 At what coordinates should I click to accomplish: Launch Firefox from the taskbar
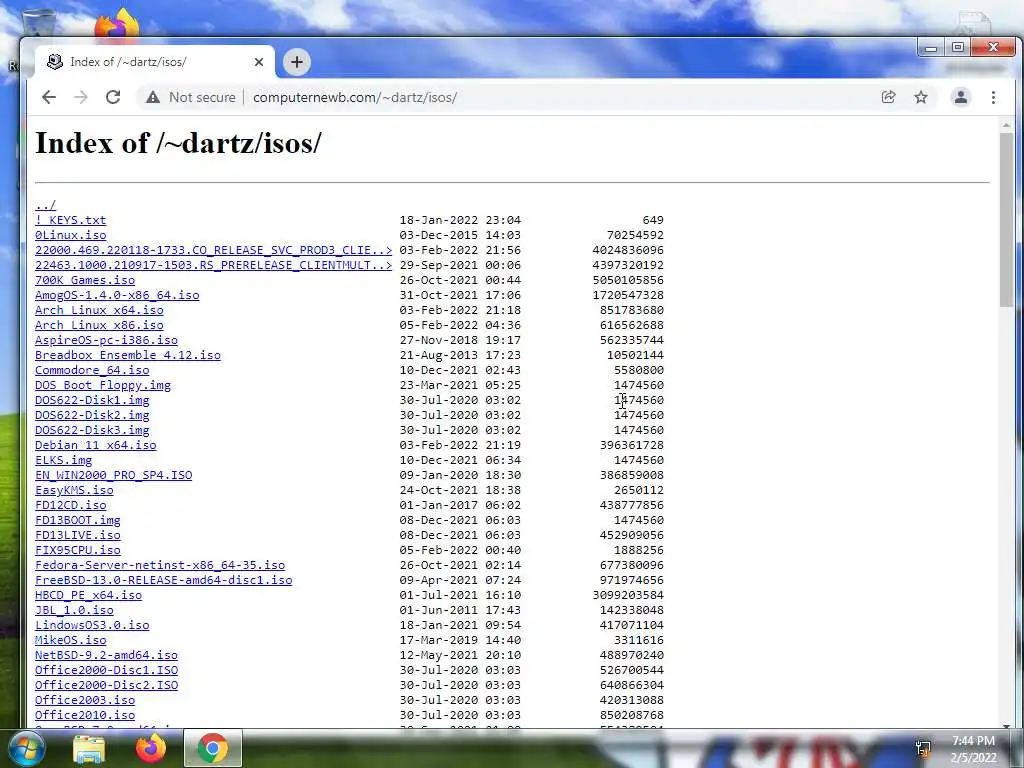(151, 748)
